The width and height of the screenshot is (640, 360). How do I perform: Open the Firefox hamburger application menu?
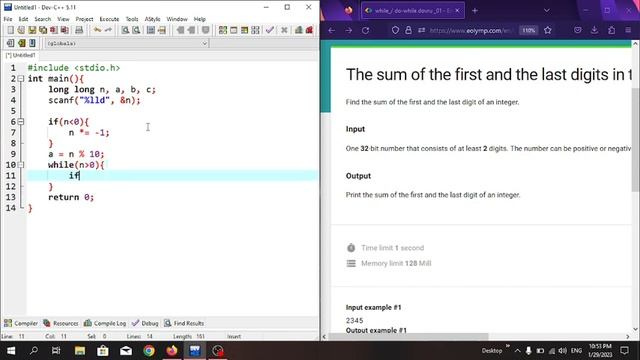tap(628, 30)
